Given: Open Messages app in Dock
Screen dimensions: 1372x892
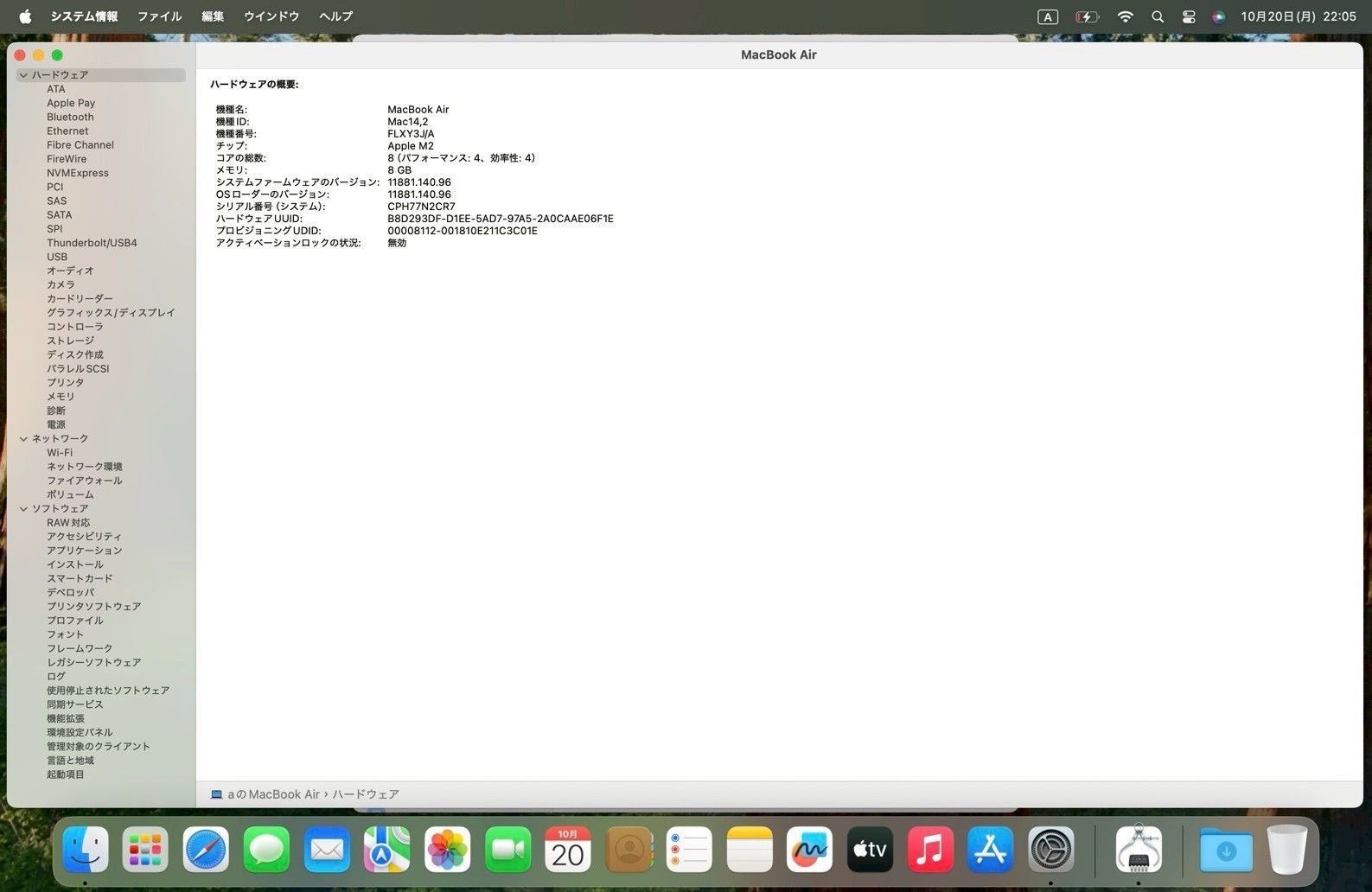Looking at the screenshot, I should (266, 851).
